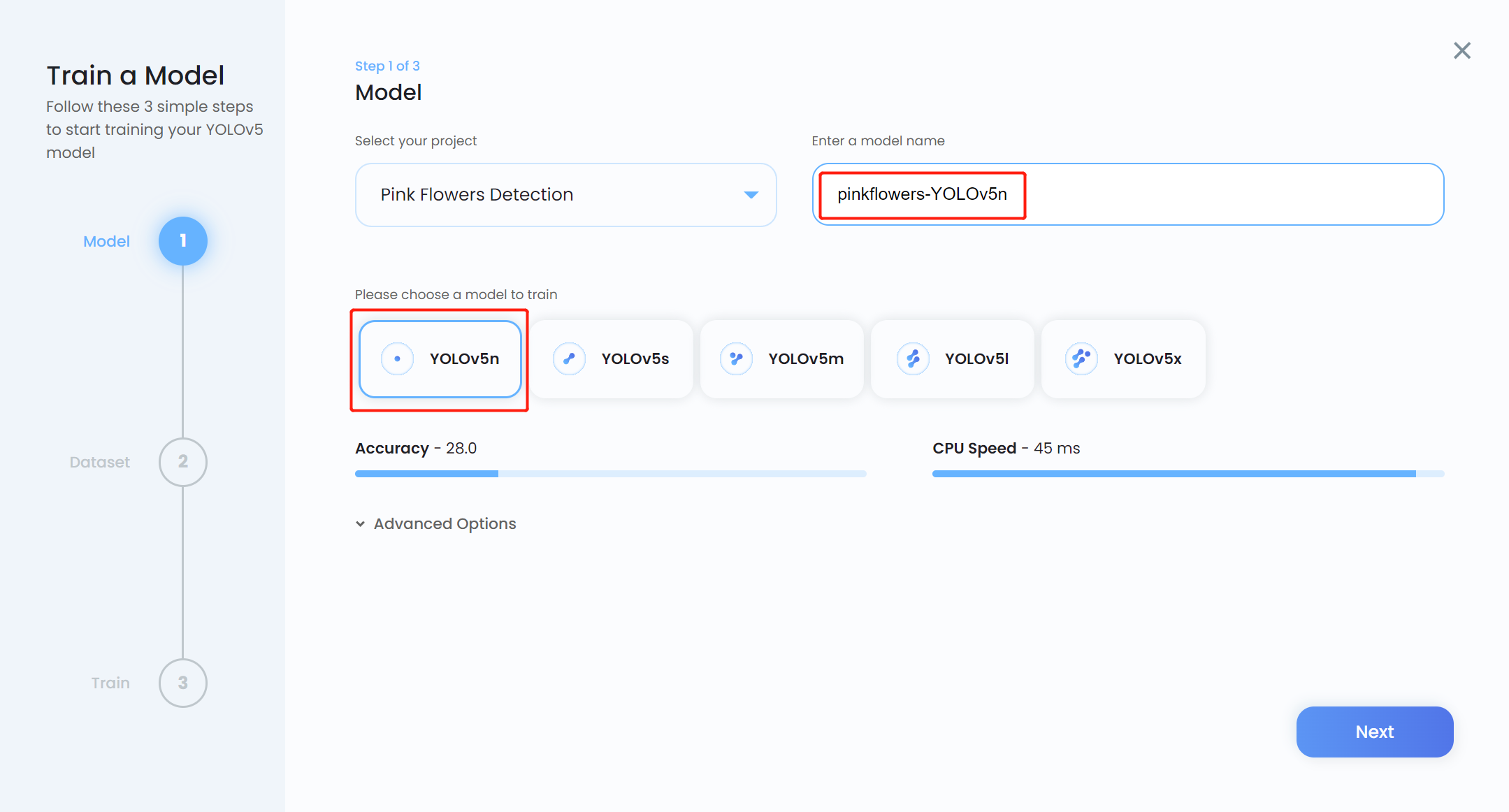The image size is (1509, 812).
Task: Click the YOLOv5m model icon
Action: pos(736,359)
